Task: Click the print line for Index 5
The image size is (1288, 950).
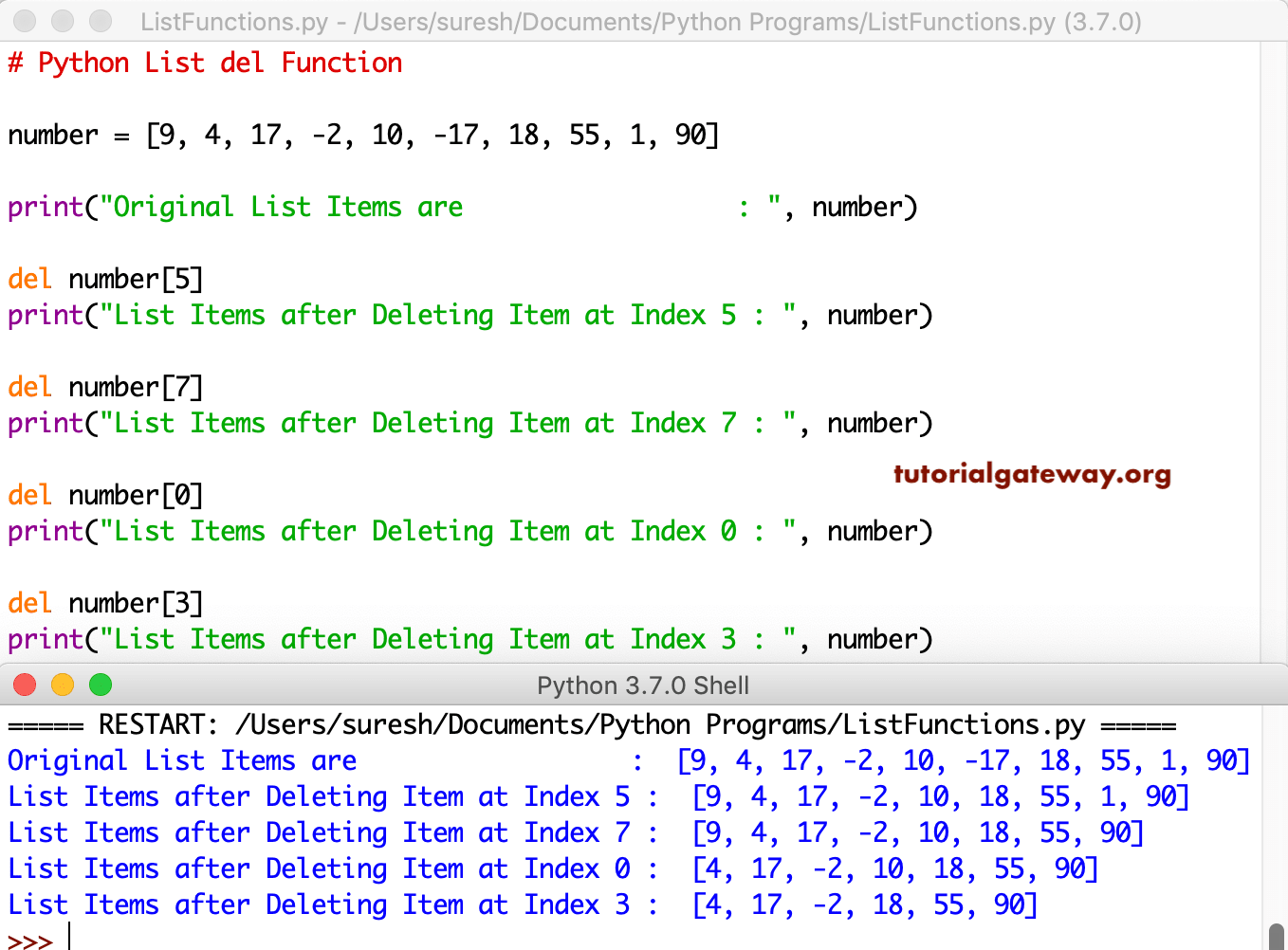Action: coord(470,315)
